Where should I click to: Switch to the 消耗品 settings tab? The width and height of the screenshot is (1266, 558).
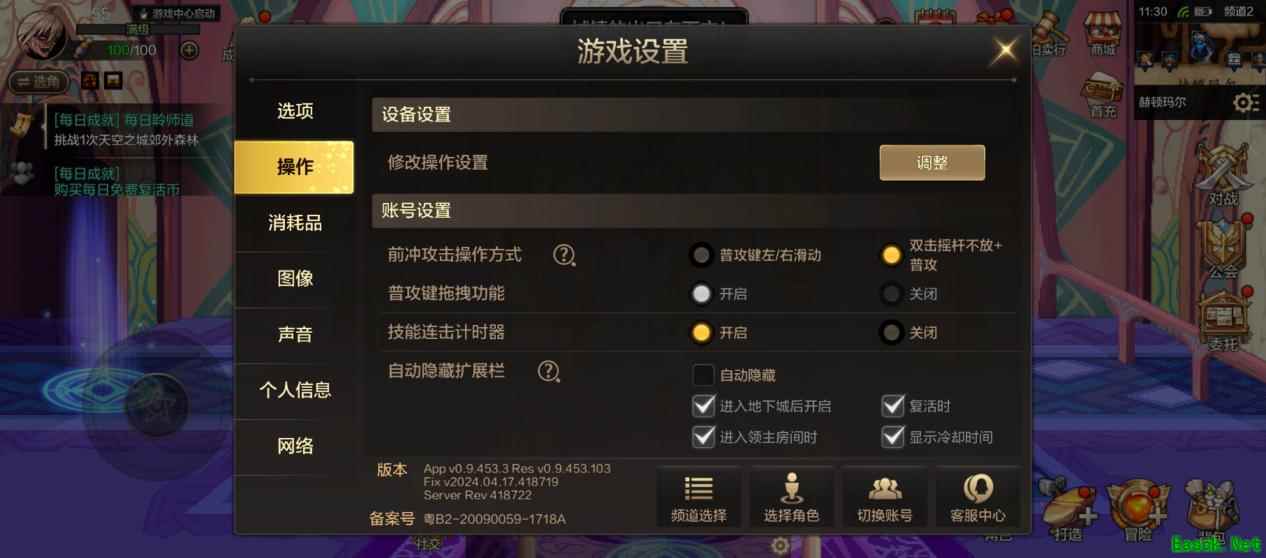(295, 223)
